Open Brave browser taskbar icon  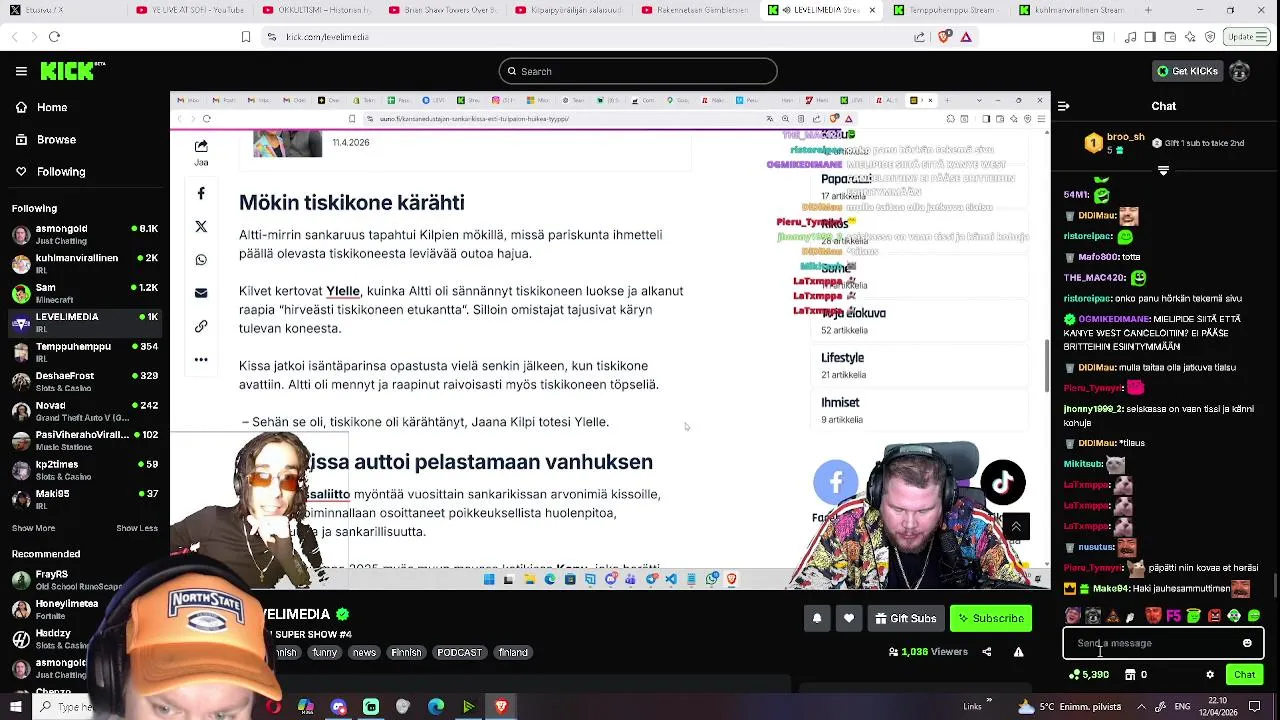pyautogui.click(x=501, y=707)
